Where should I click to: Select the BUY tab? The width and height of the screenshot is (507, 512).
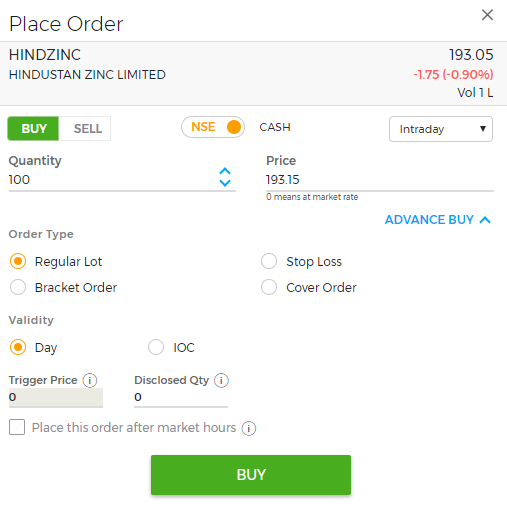[x=33, y=128]
